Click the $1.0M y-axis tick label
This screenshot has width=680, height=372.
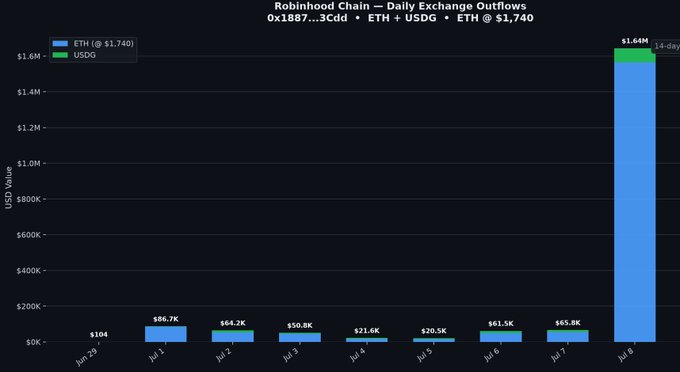coord(29,163)
